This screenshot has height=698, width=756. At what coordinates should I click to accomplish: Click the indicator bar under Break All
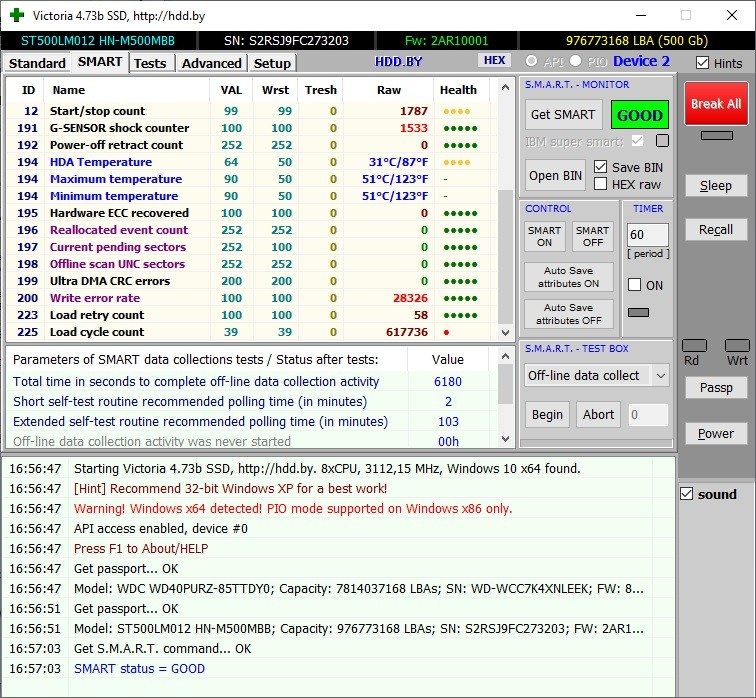[x=716, y=135]
